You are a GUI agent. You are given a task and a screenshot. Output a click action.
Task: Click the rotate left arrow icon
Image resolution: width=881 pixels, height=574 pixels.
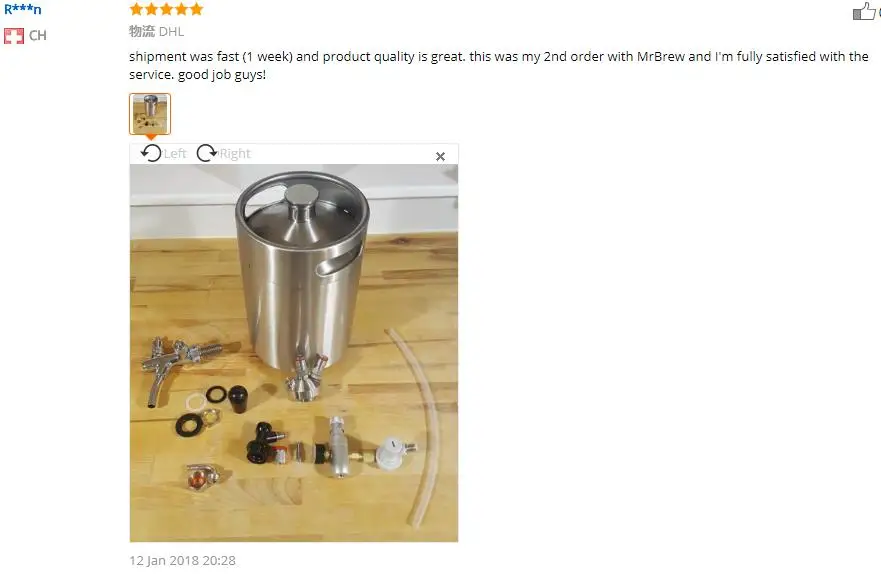click(x=151, y=153)
